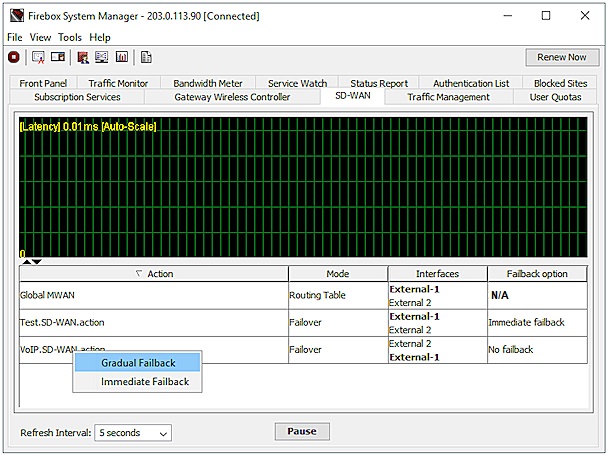Open HostWatch network monitor icon

[x=101, y=57]
